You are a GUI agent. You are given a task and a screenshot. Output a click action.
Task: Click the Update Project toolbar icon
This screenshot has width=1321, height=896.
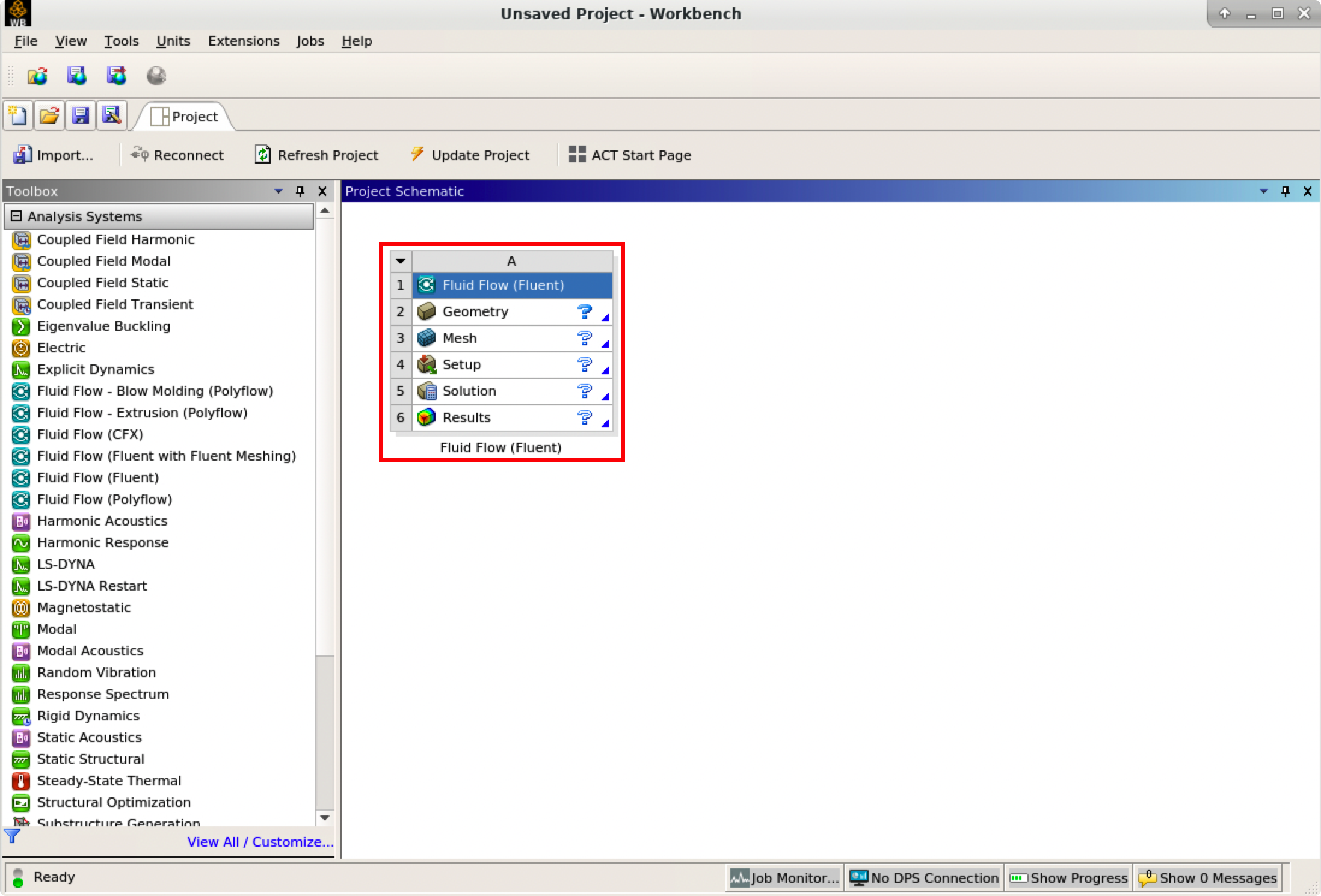coord(471,155)
